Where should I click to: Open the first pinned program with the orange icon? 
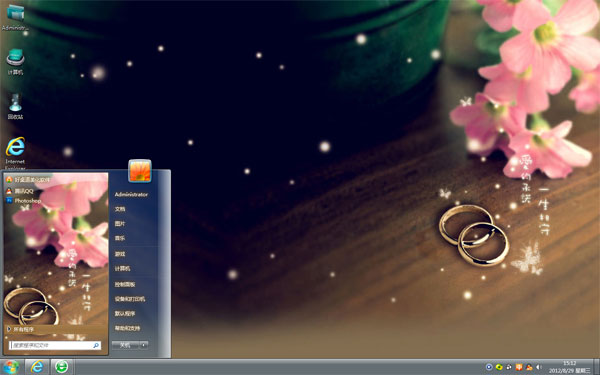click(x=28, y=179)
